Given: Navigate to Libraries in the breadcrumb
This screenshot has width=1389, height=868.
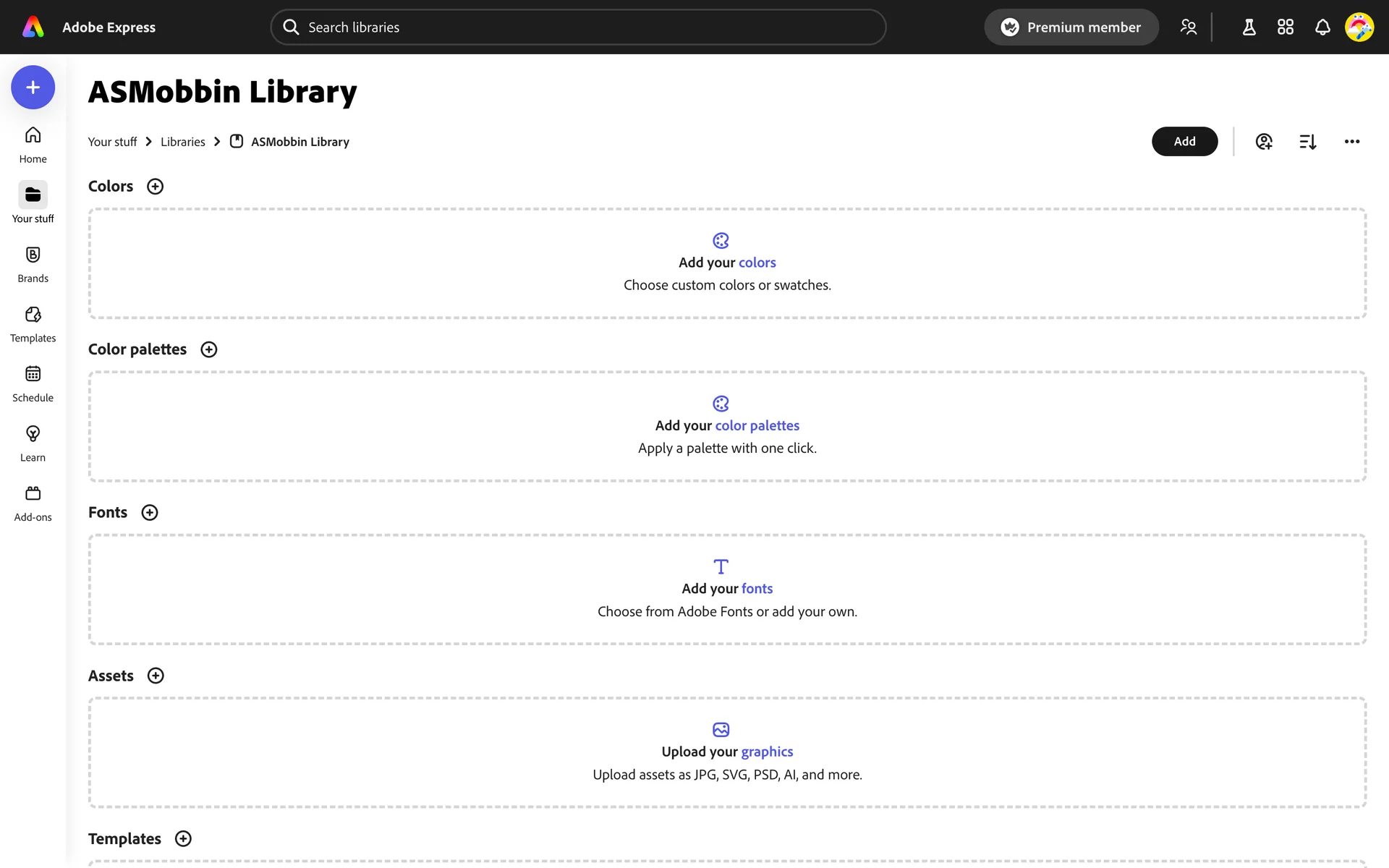Looking at the screenshot, I should coord(183,142).
